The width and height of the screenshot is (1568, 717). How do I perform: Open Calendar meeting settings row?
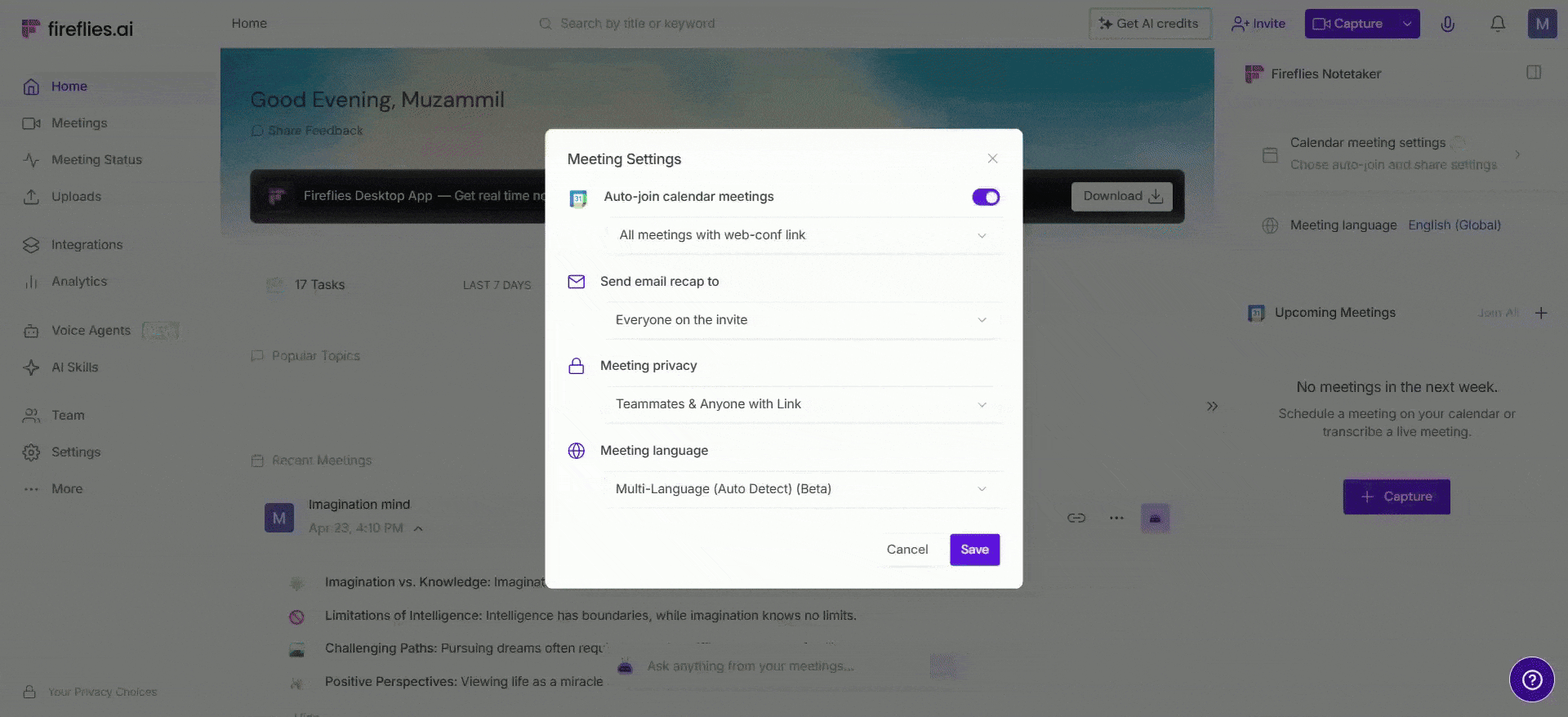tap(1392, 154)
